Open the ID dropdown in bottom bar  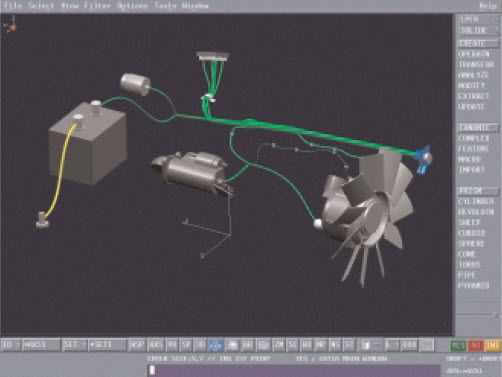click(10, 345)
